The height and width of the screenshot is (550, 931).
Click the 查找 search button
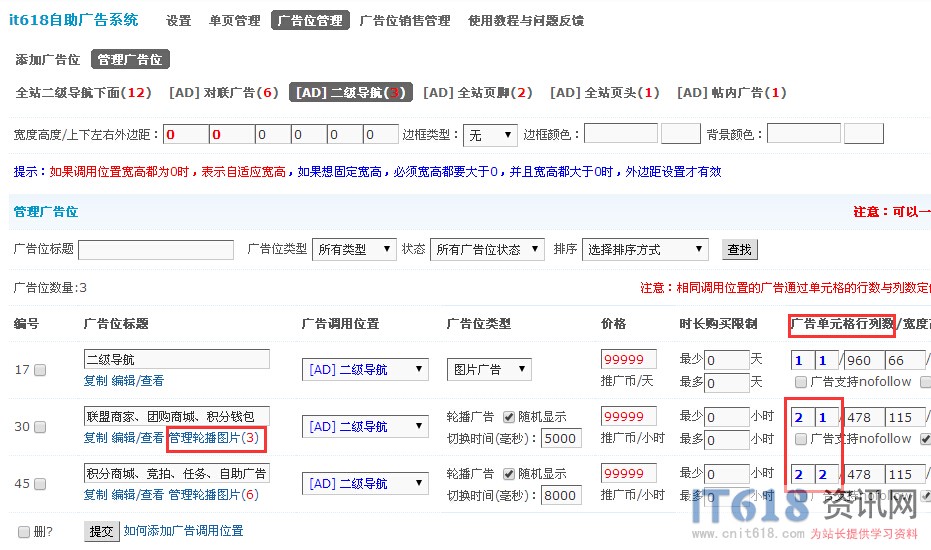(739, 249)
